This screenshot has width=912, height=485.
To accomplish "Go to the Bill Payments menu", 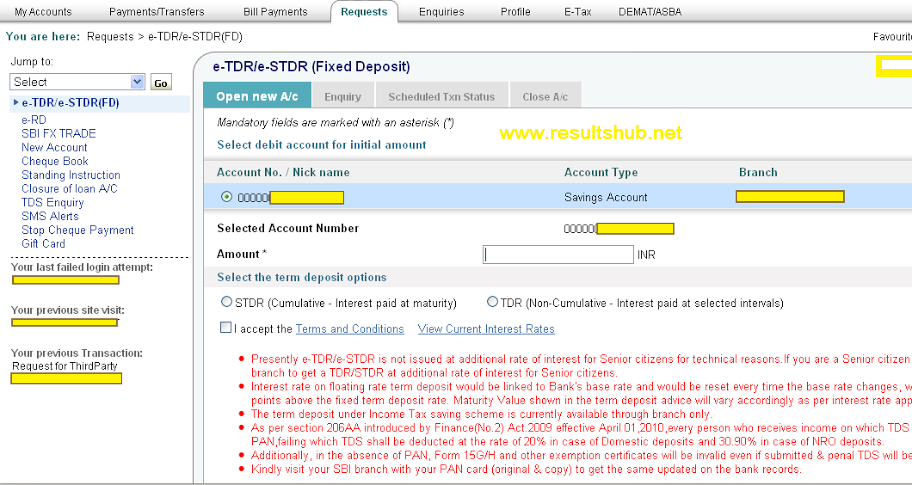I will click(x=275, y=12).
